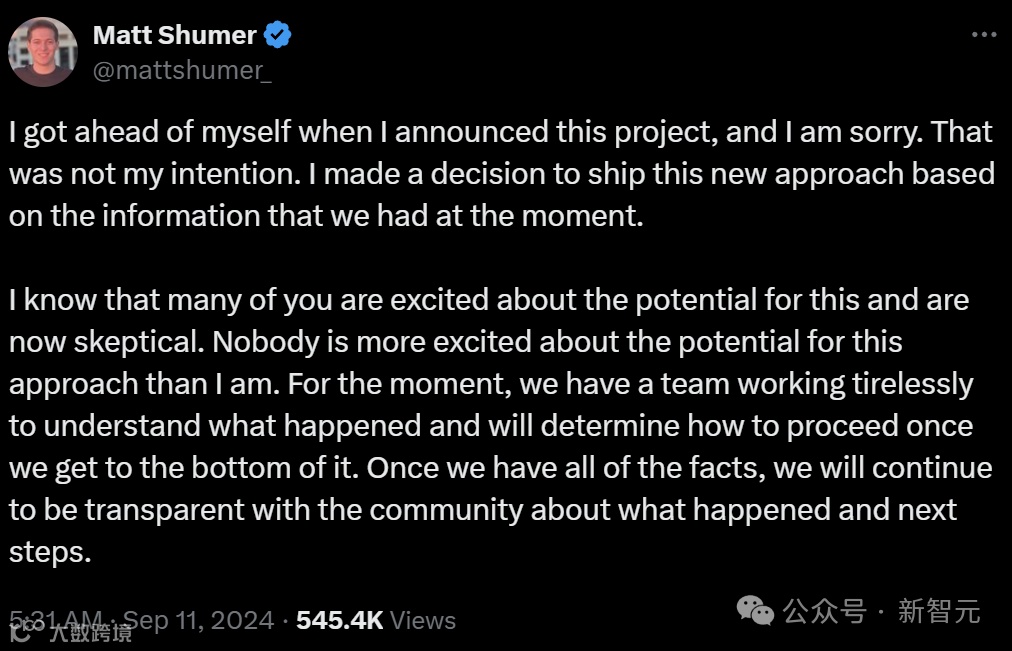Click the 大数跨境 watermark text
This screenshot has height=651, width=1012.
91,632
